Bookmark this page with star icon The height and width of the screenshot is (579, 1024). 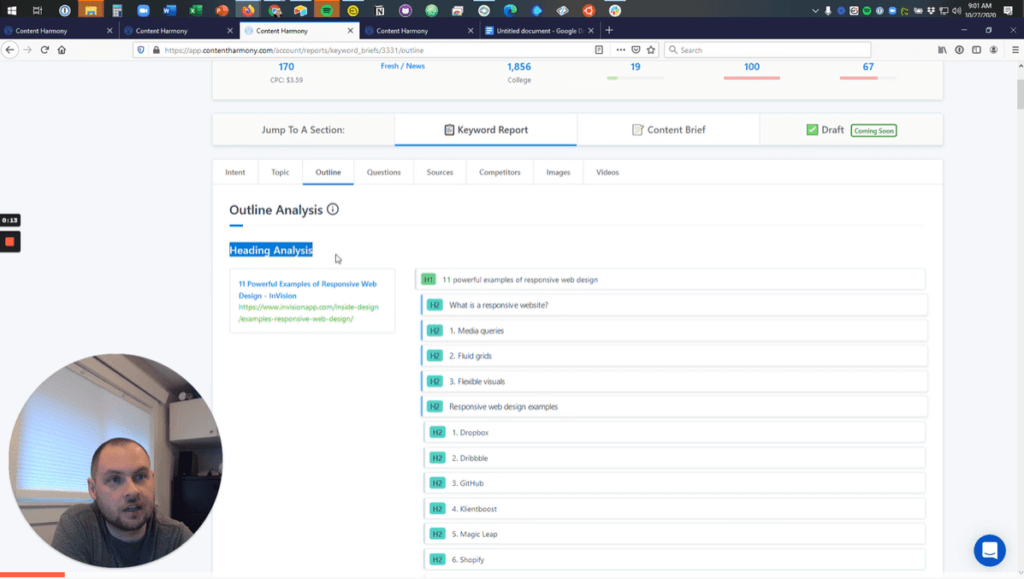(x=651, y=50)
